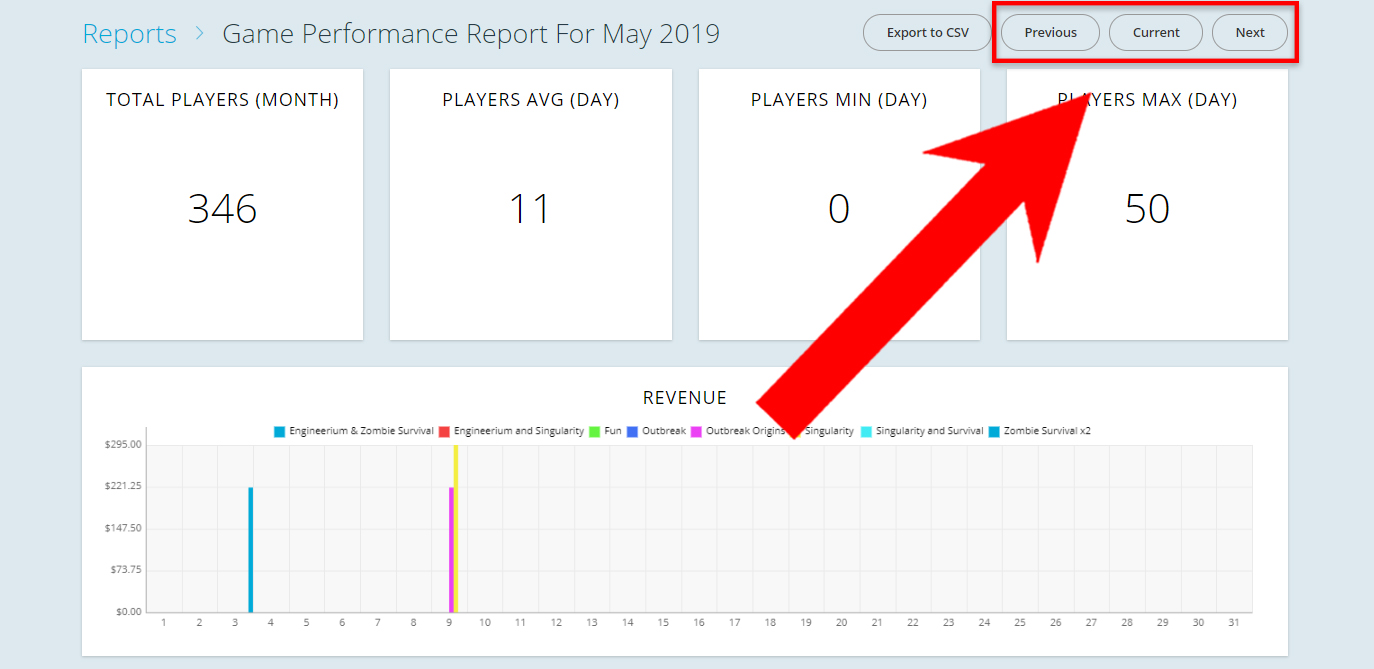The height and width of the screenshot is (669, 1374).
Task: Click the Outbreak legend label
Action: point(664,431)
